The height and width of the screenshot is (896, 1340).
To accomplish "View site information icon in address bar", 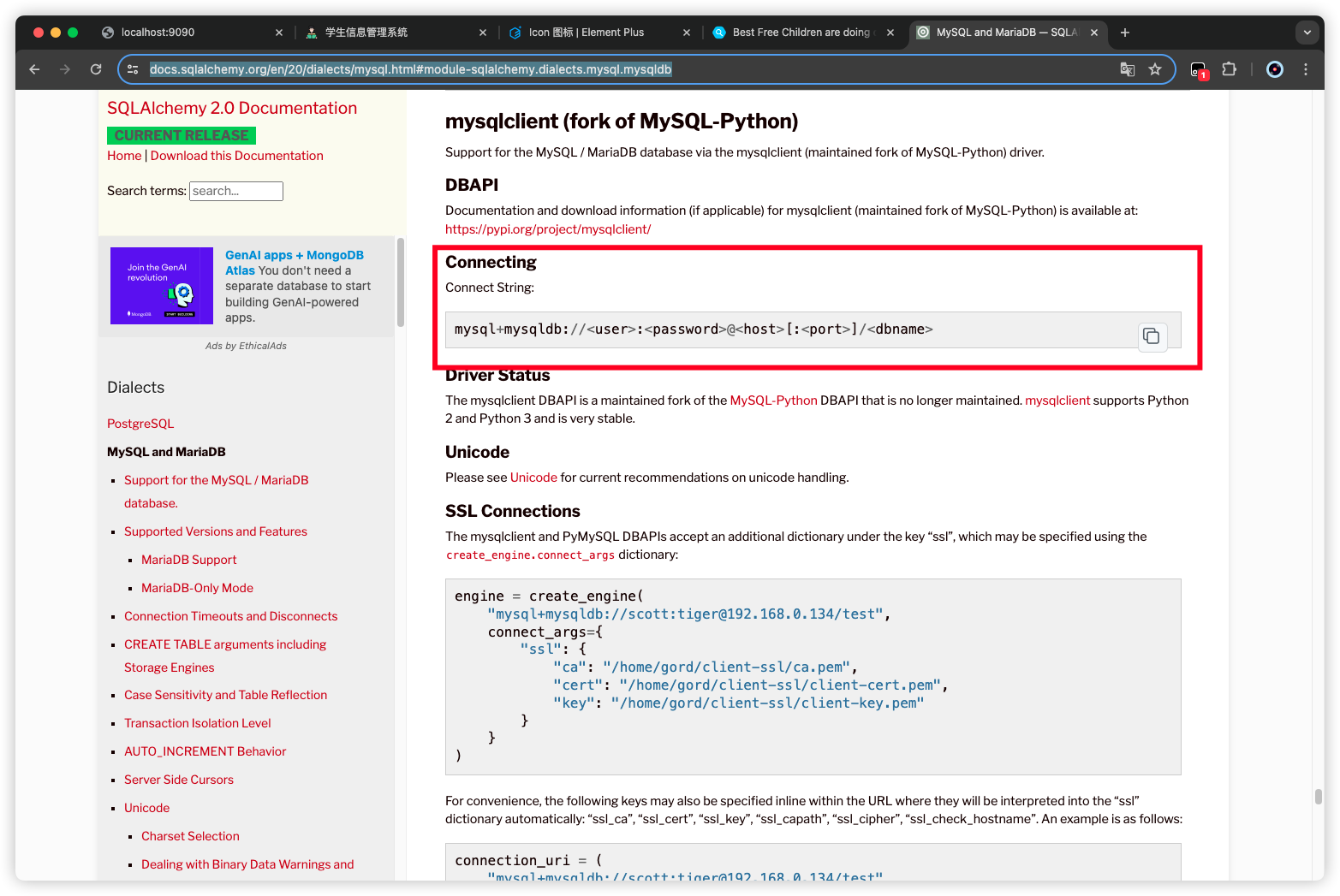I will tap(133, 69).
